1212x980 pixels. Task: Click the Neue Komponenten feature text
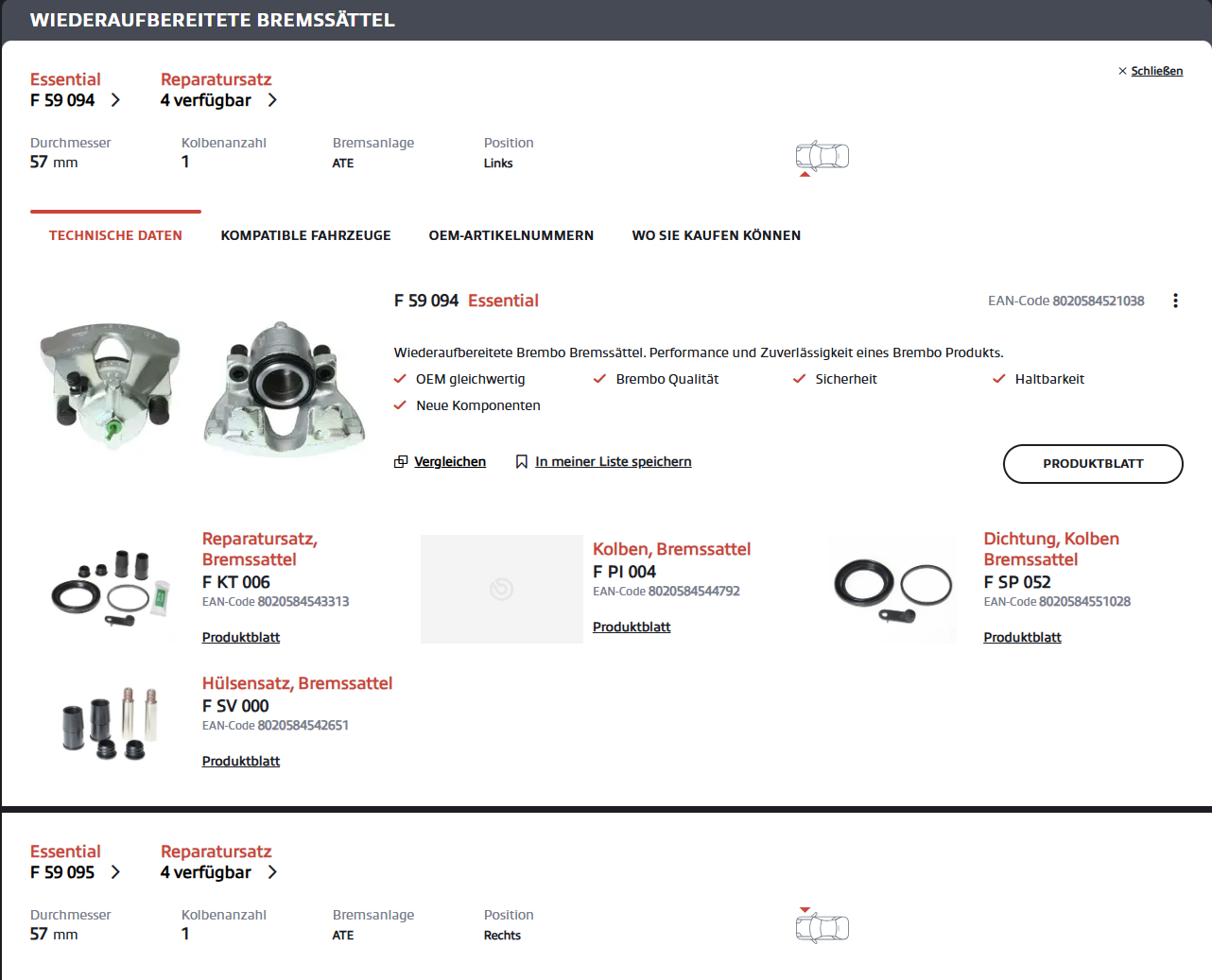[478, 405]
